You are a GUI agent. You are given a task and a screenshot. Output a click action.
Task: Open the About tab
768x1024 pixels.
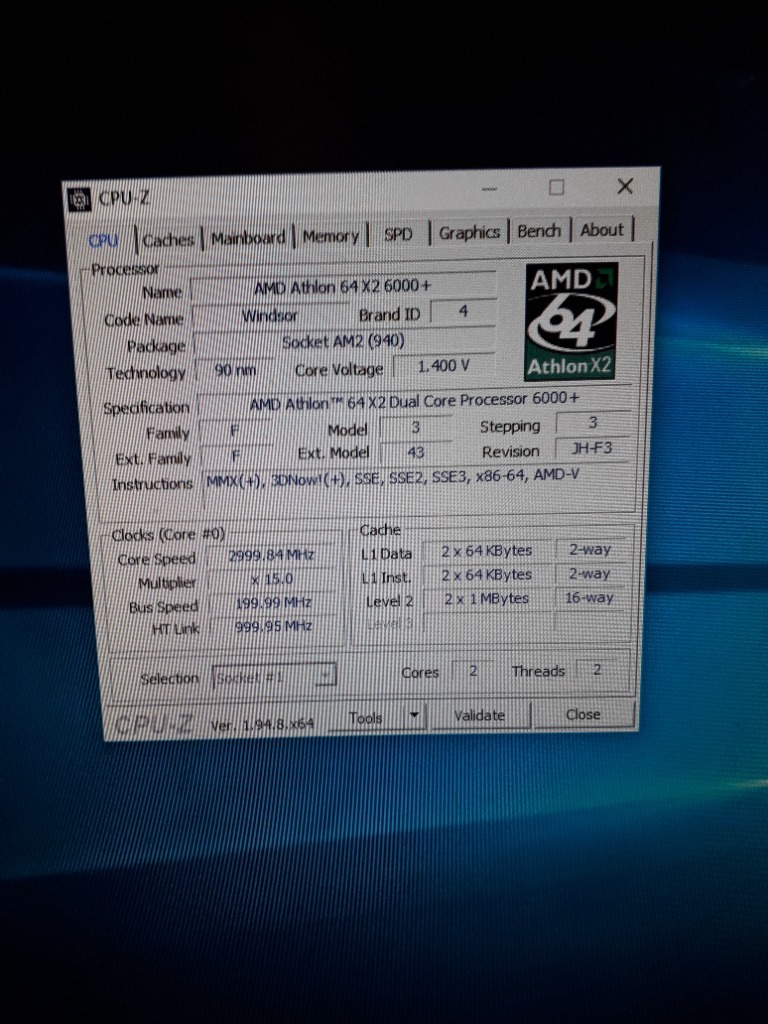[601, 229]
